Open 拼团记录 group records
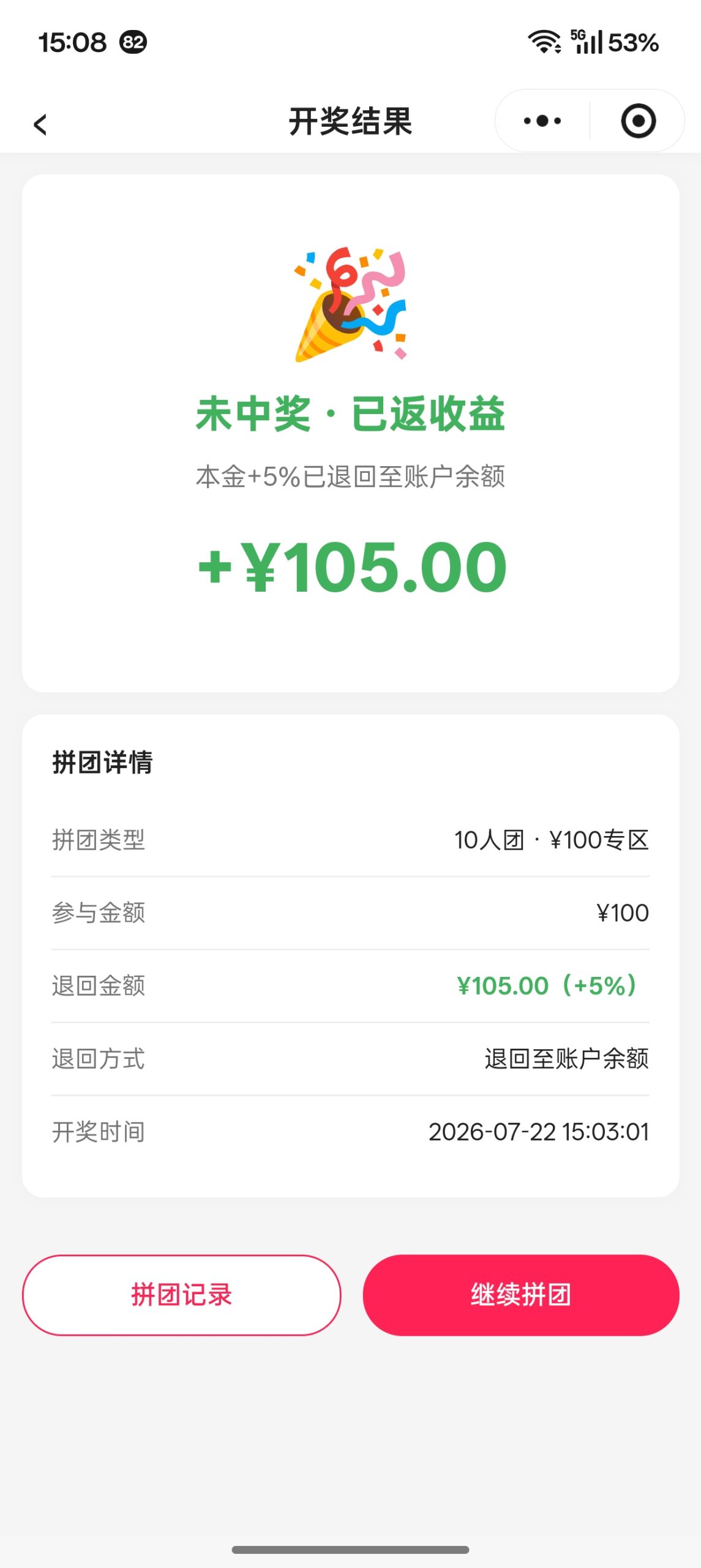The image size is (701, 1568). [x=181, y=1295]
